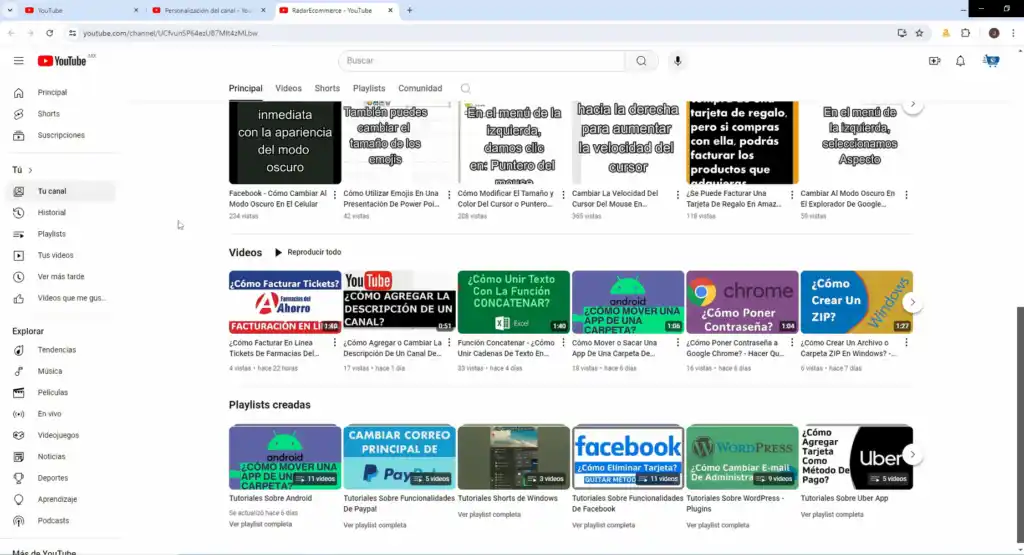Switch to Personalización del canal browser tab
The height and width of the screenshot is (555, 1024).
click(x=208, y=10)
